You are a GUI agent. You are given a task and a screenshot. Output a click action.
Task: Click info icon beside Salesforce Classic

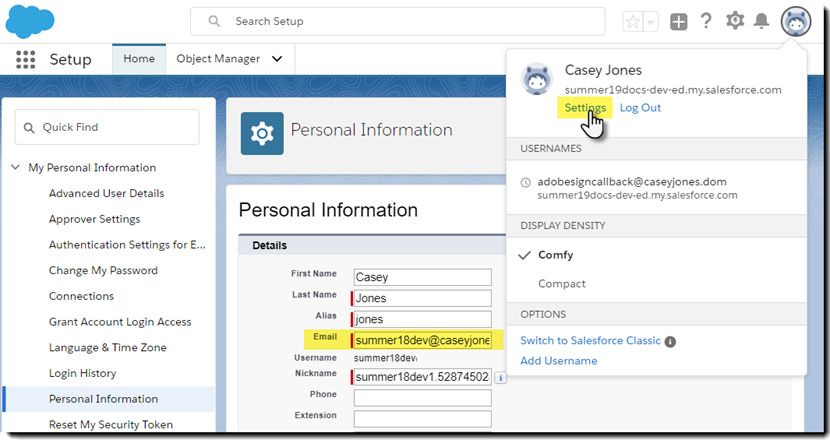(670, 342)
